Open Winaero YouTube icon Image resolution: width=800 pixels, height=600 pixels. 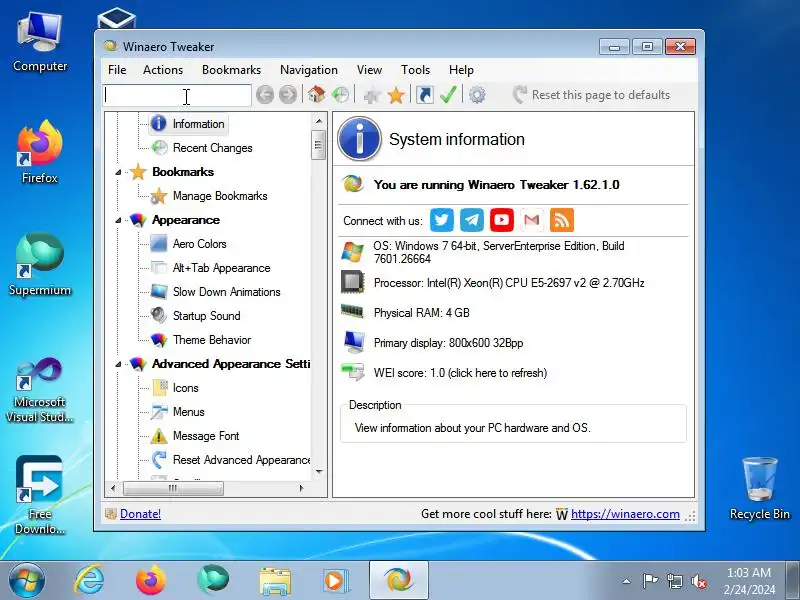click(x=502, y=220)
